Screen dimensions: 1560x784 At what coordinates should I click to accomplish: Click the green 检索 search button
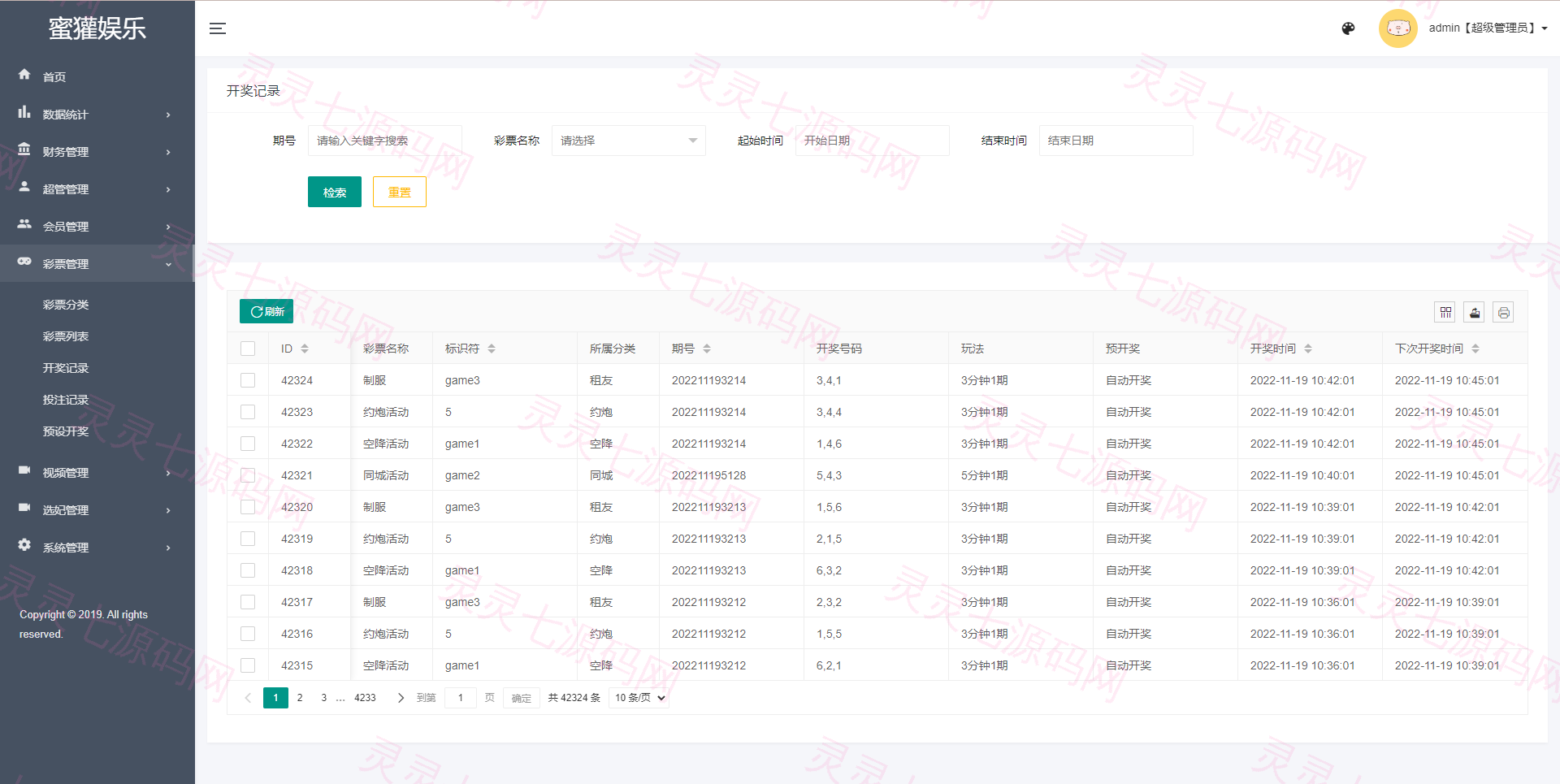[x=335, y=192]
